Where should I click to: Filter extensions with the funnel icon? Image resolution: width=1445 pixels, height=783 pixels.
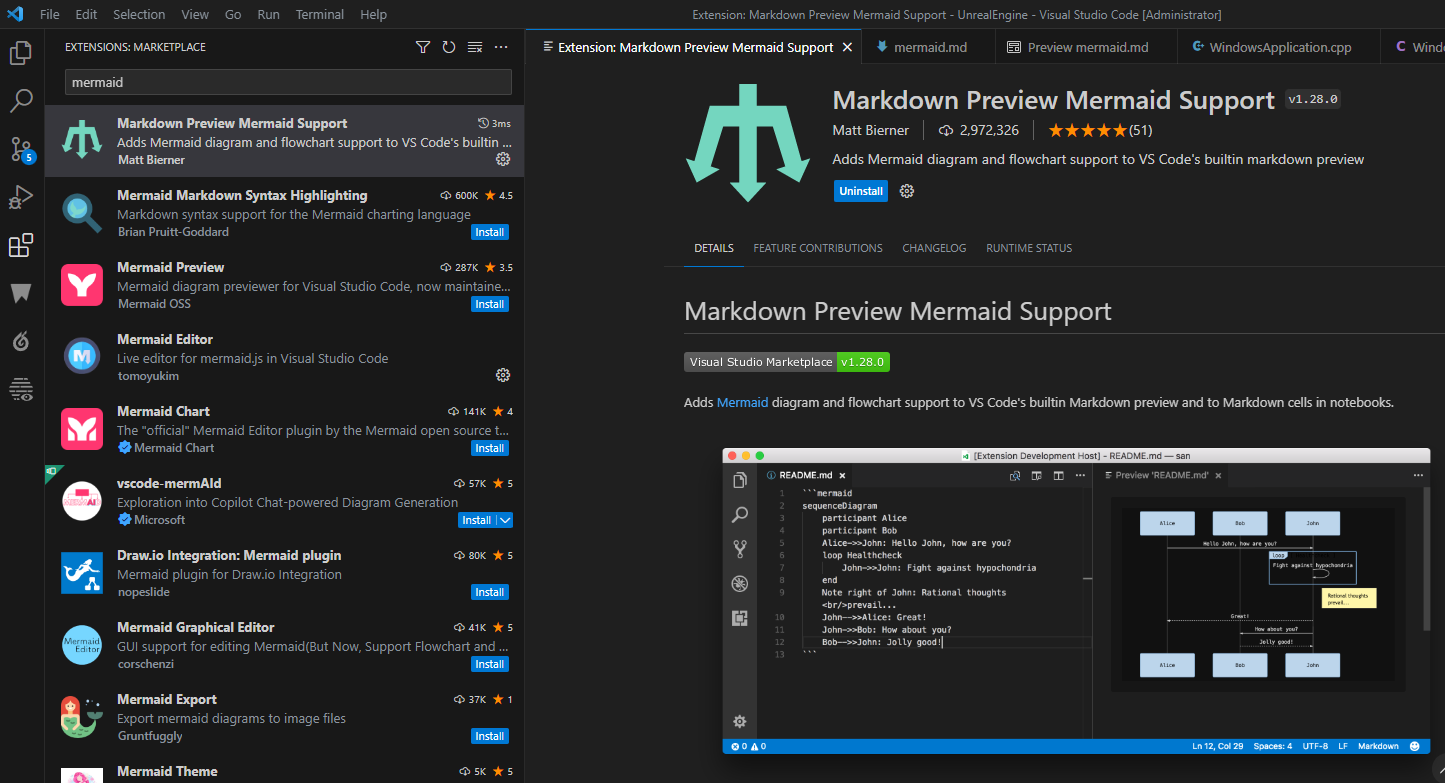pos(423,47)
